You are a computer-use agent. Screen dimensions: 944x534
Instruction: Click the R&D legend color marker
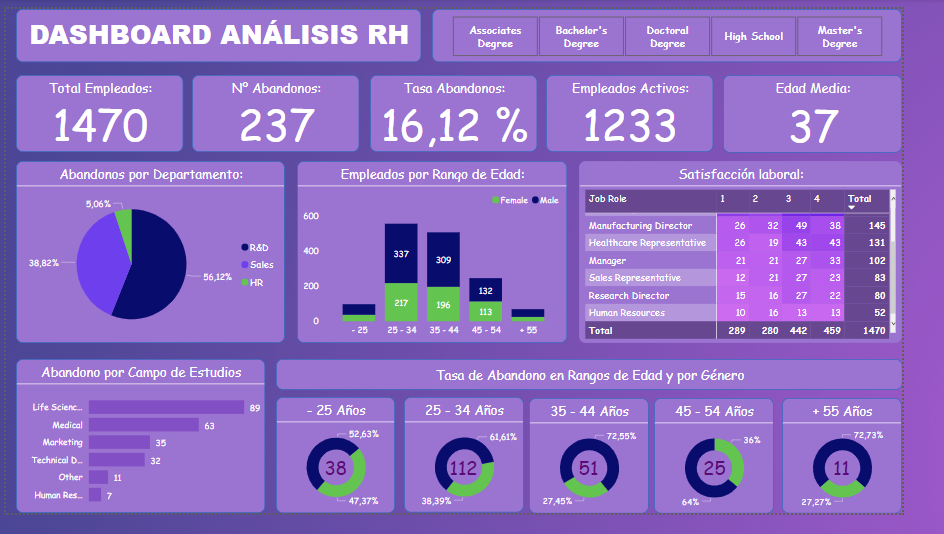click(x=245, y=247)
